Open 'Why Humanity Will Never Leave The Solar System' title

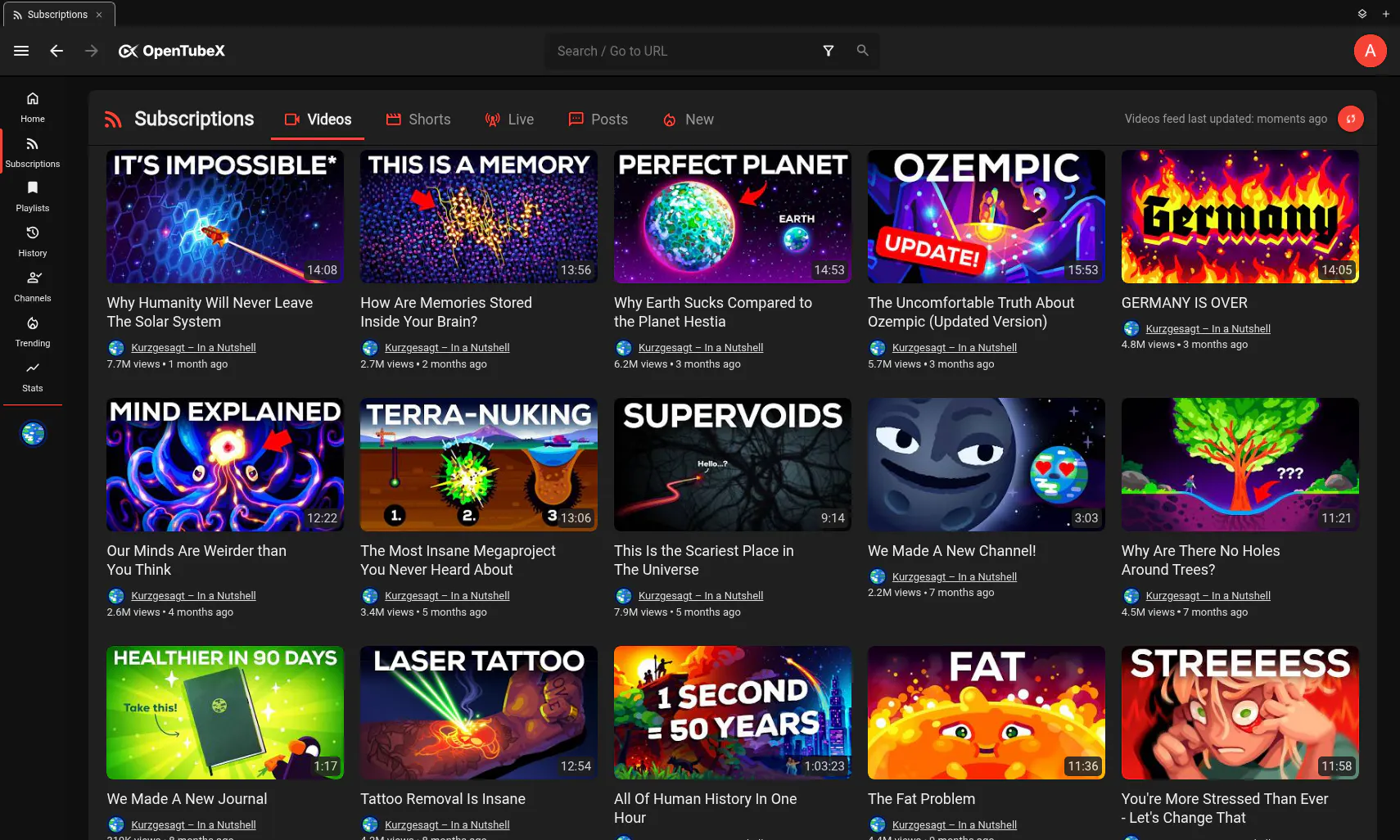click(x=210, y=312)
